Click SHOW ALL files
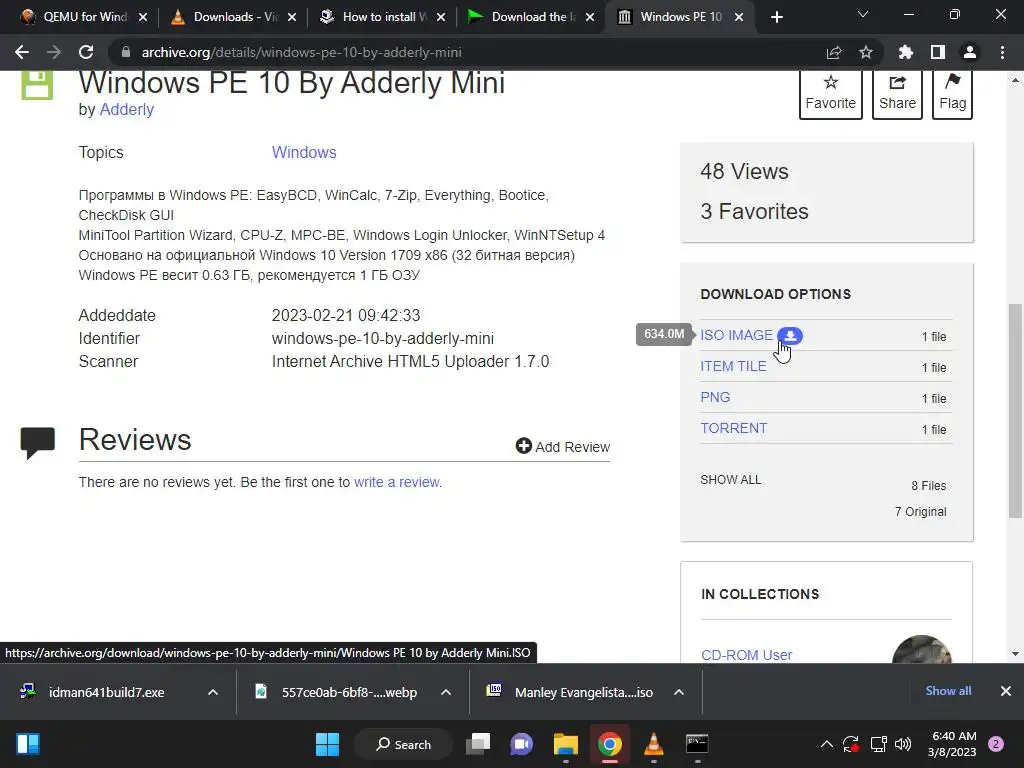 [730, 480]
